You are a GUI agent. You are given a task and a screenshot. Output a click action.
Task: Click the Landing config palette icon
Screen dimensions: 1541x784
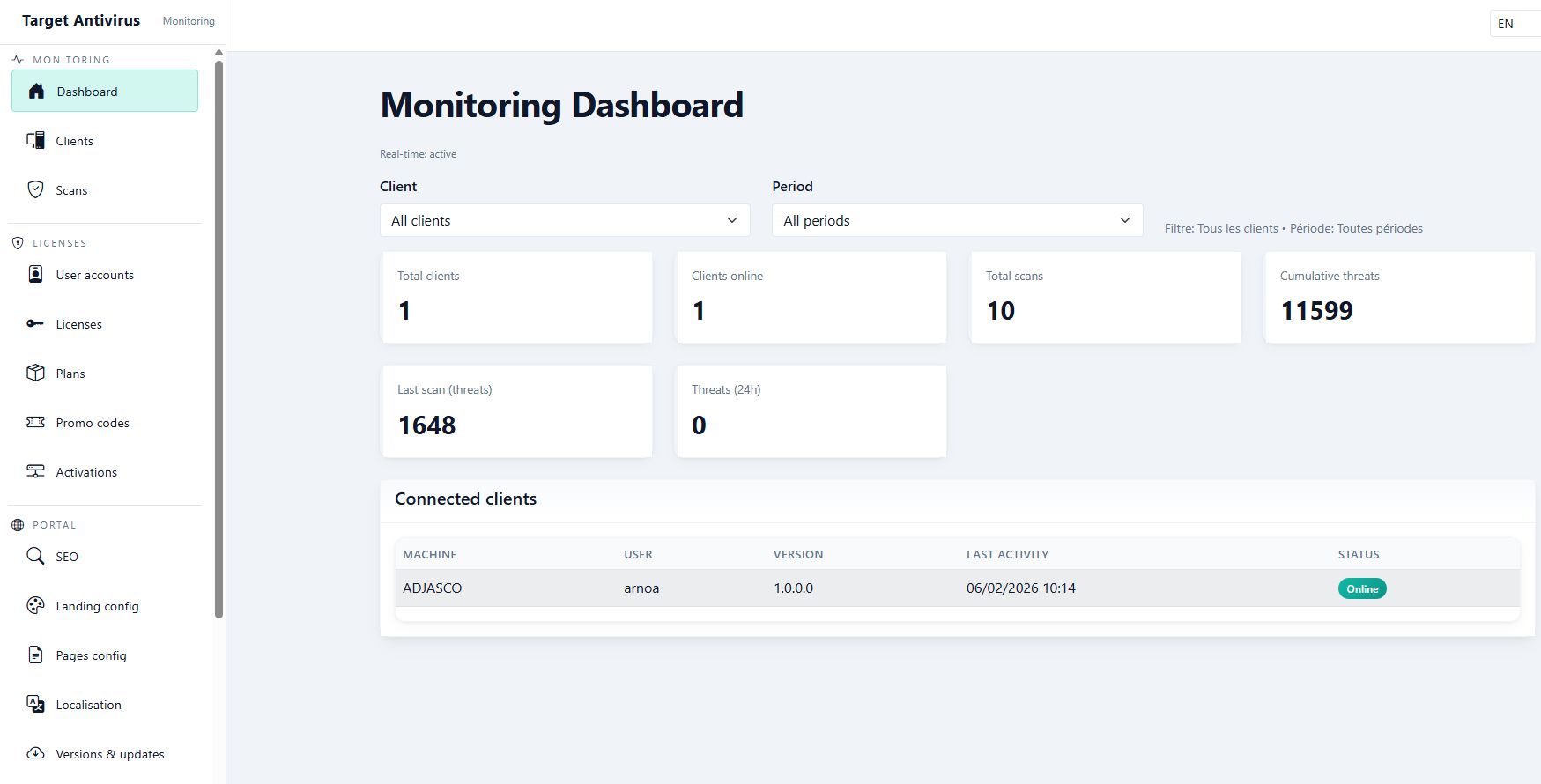click(35, 606)
